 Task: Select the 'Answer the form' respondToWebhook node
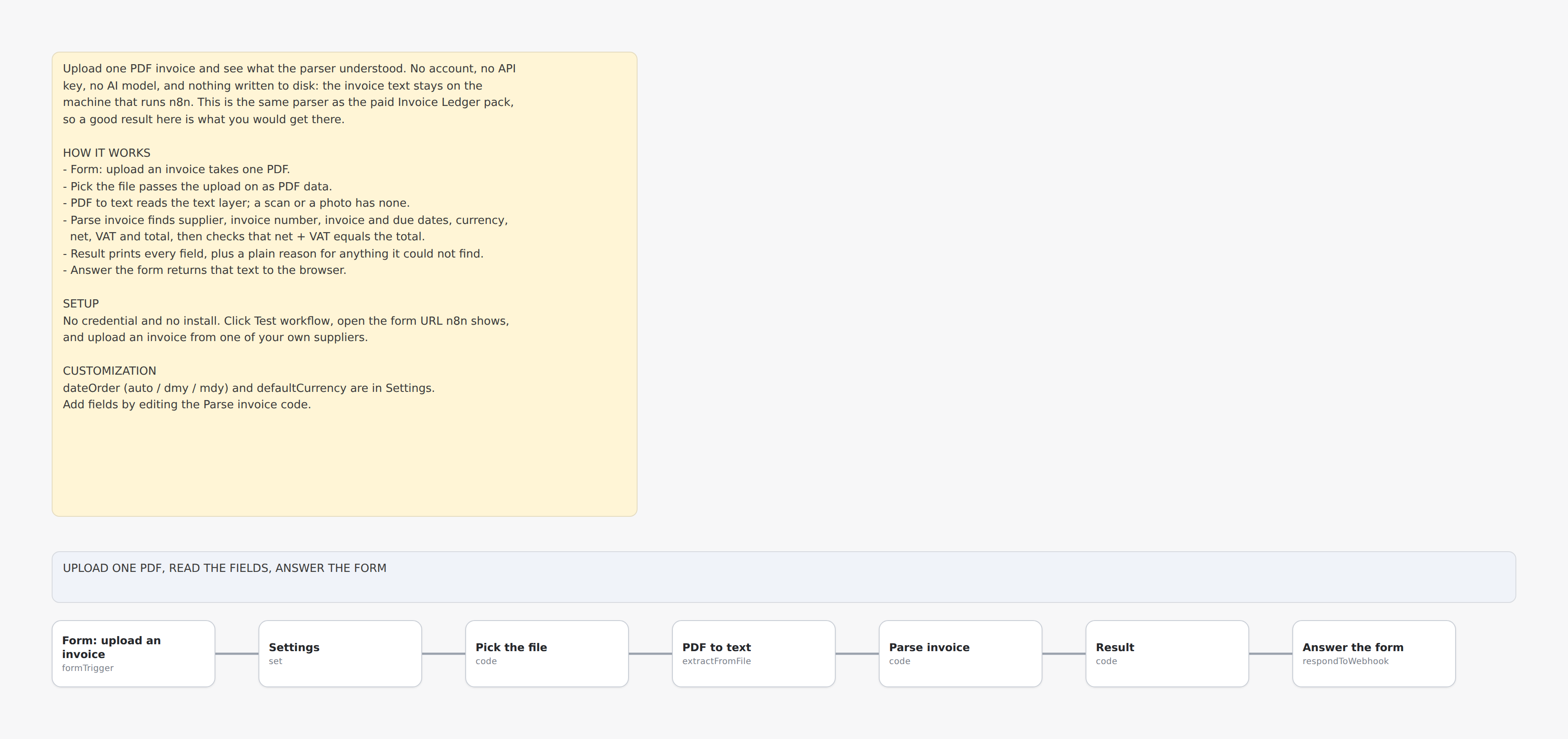[x=1374, y=654]
